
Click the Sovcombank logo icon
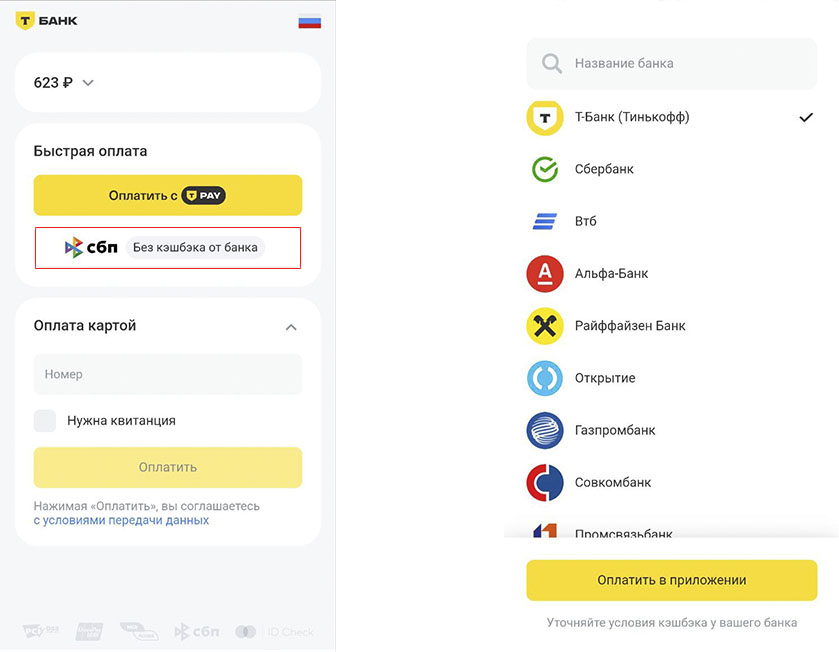point(545,482)
